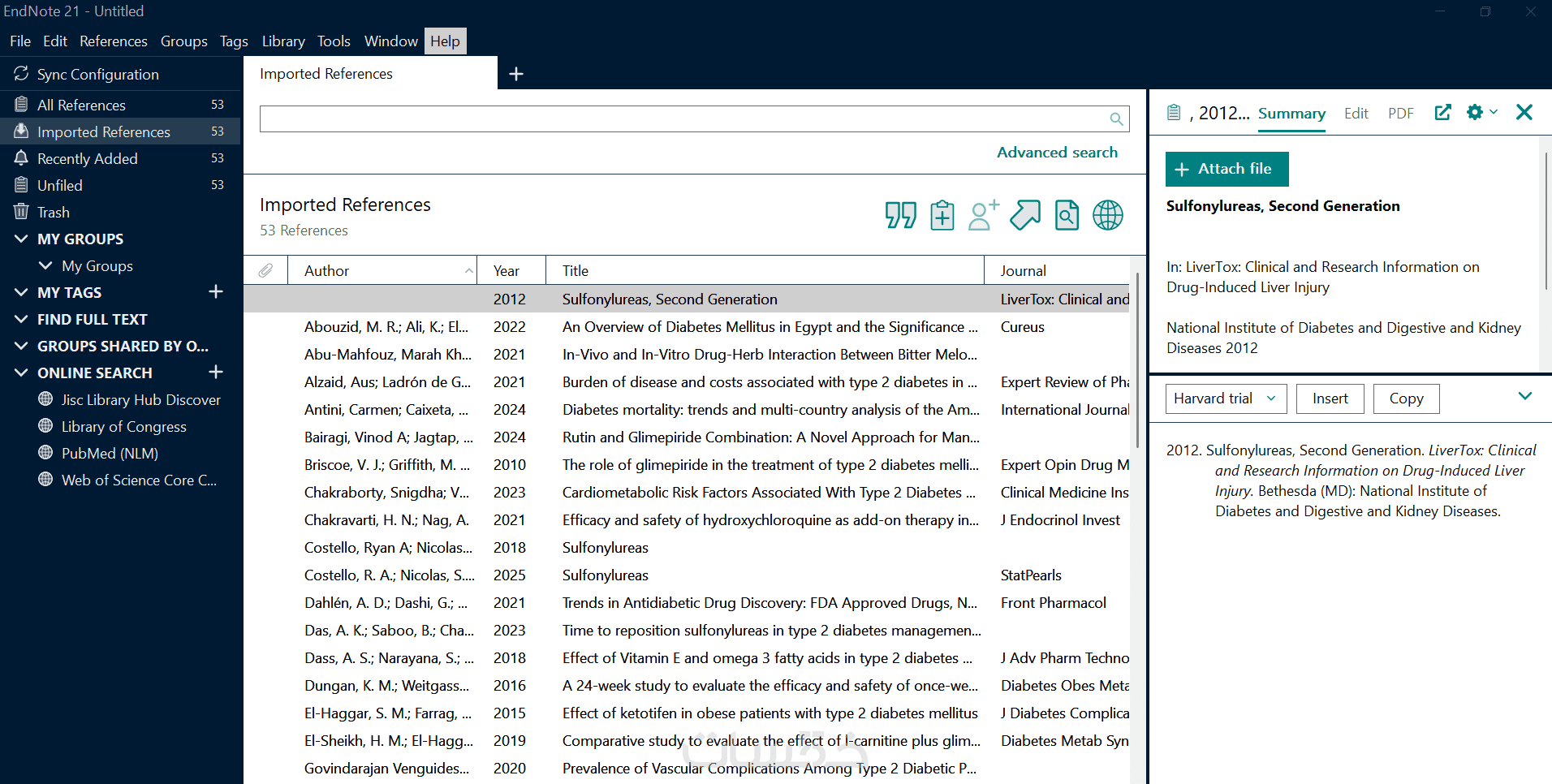The image size is (1552, 784).
Task: Click the Trash bin icon
Action: tap(21, 212)
